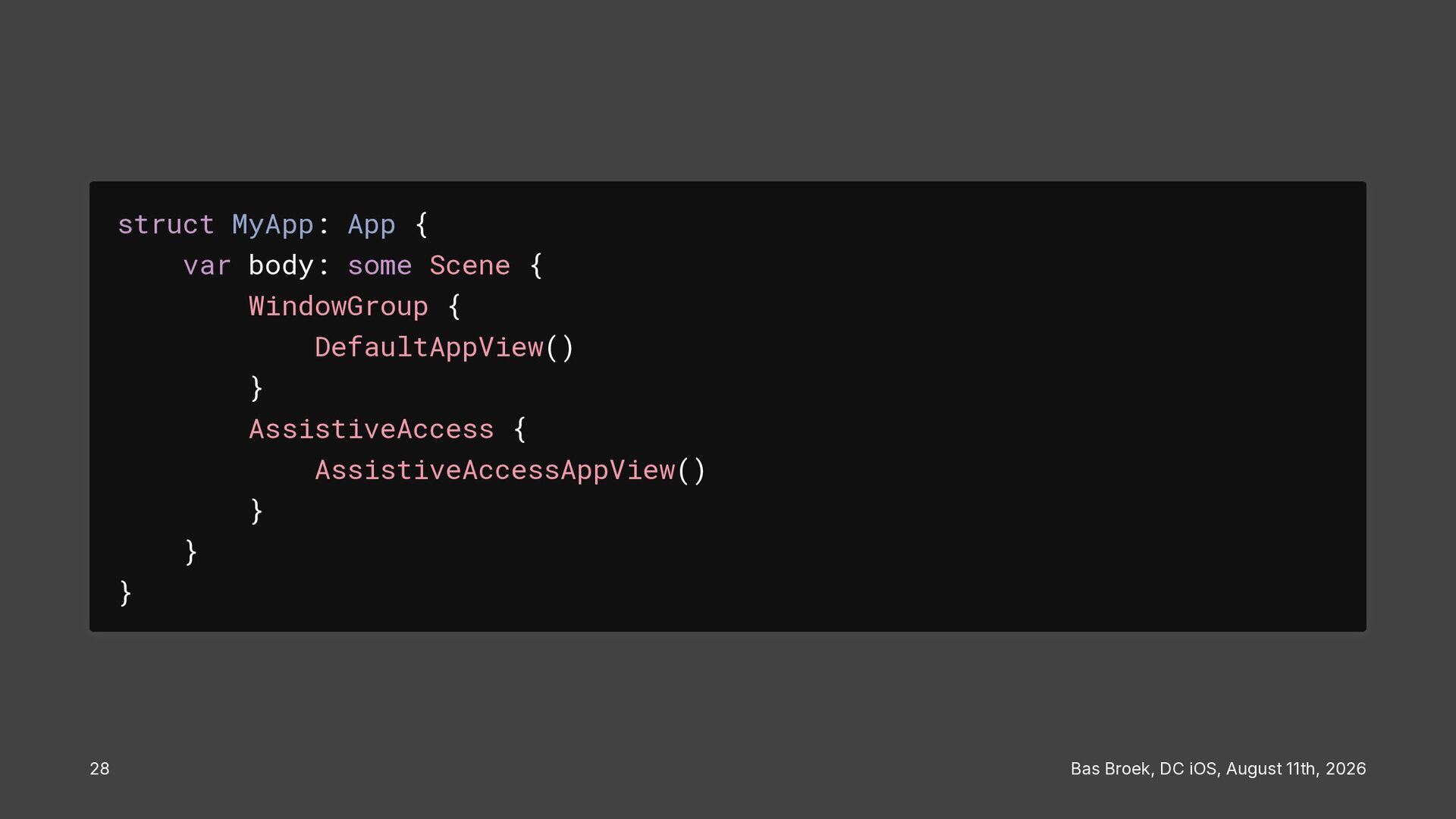This screenshot has height=819, width=1456.
Task: Click the slide number 28
Action: point(99,769)
